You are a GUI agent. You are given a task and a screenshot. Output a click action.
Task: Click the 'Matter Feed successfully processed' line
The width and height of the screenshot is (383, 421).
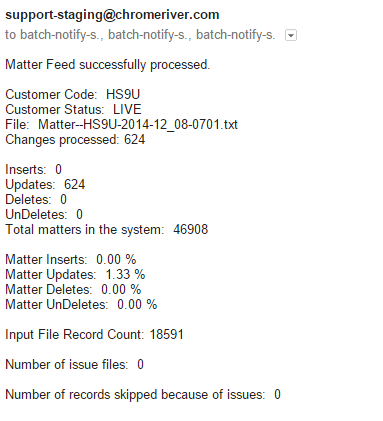108,65
